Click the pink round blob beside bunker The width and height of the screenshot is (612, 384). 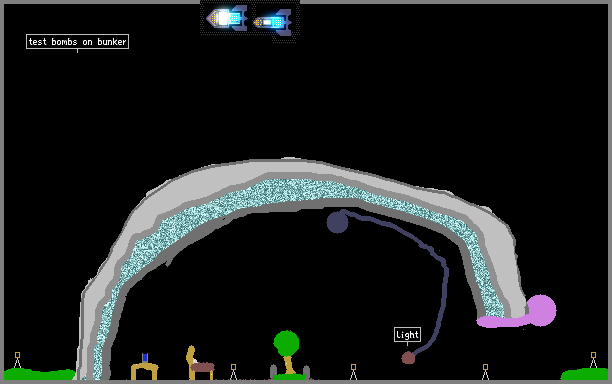point(541,310)
